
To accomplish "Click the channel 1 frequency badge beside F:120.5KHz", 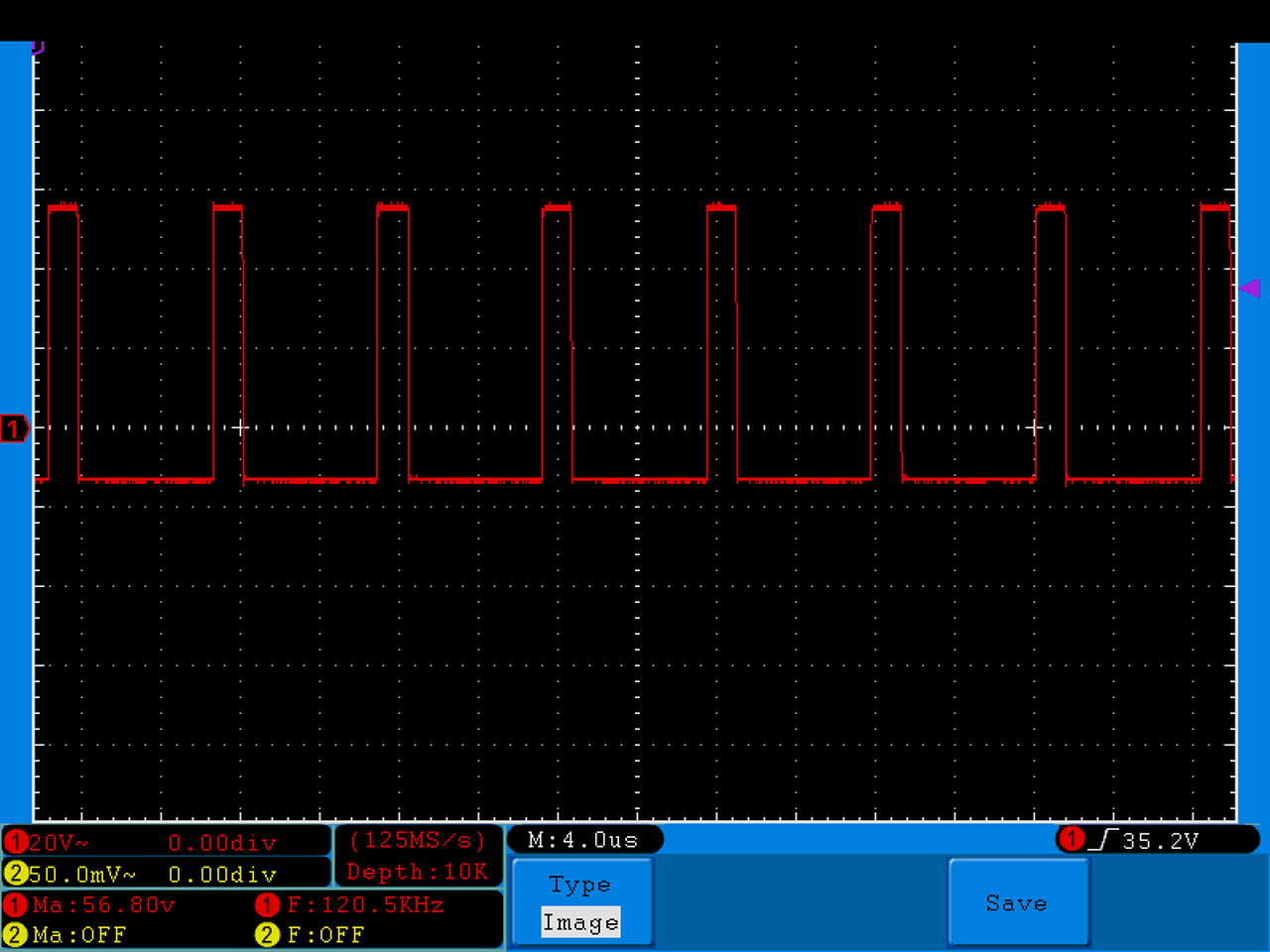I will click(x=267, y=904).
